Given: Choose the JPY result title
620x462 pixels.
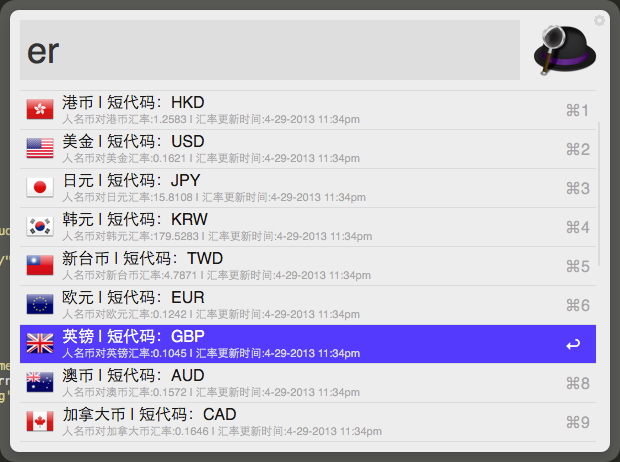Looking at the screenshot, I should 131,180.
